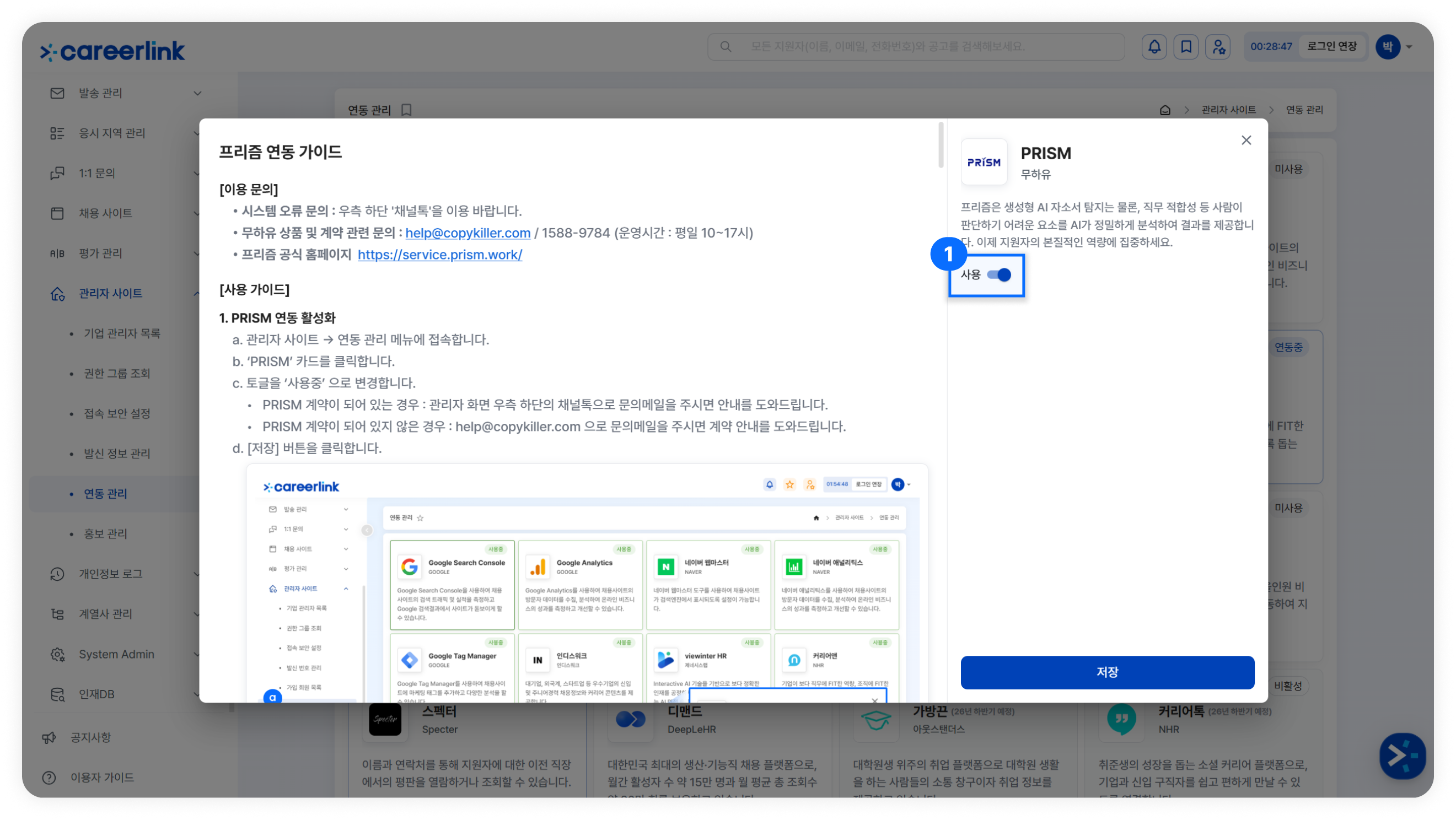The height and width of the screenshot is (820, 1456).
Task: Click the 커리어톡 card logo
Action: pyautogui.click(x=1121, y=719)
